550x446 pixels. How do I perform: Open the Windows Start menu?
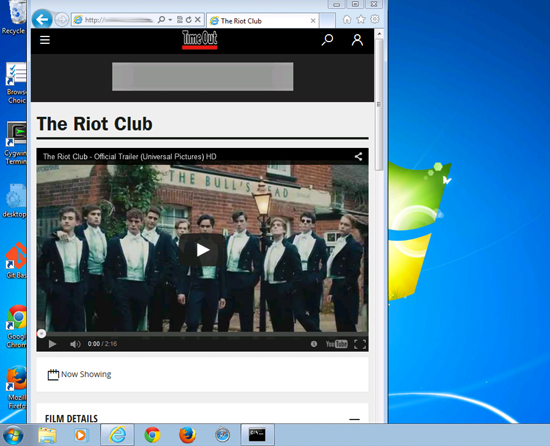[x=13, y=435]
